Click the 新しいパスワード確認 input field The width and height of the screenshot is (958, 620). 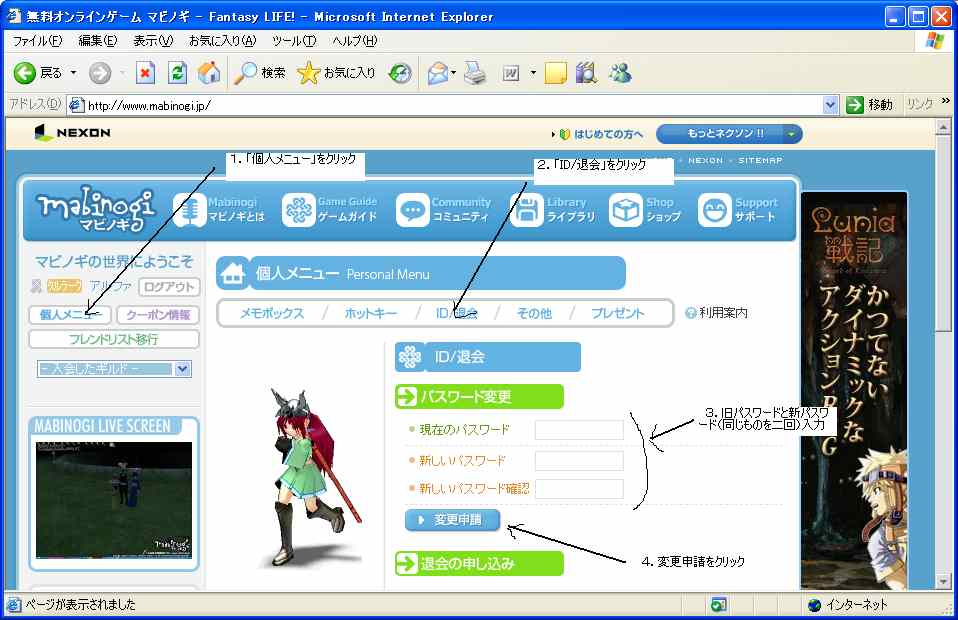(579, 489)
